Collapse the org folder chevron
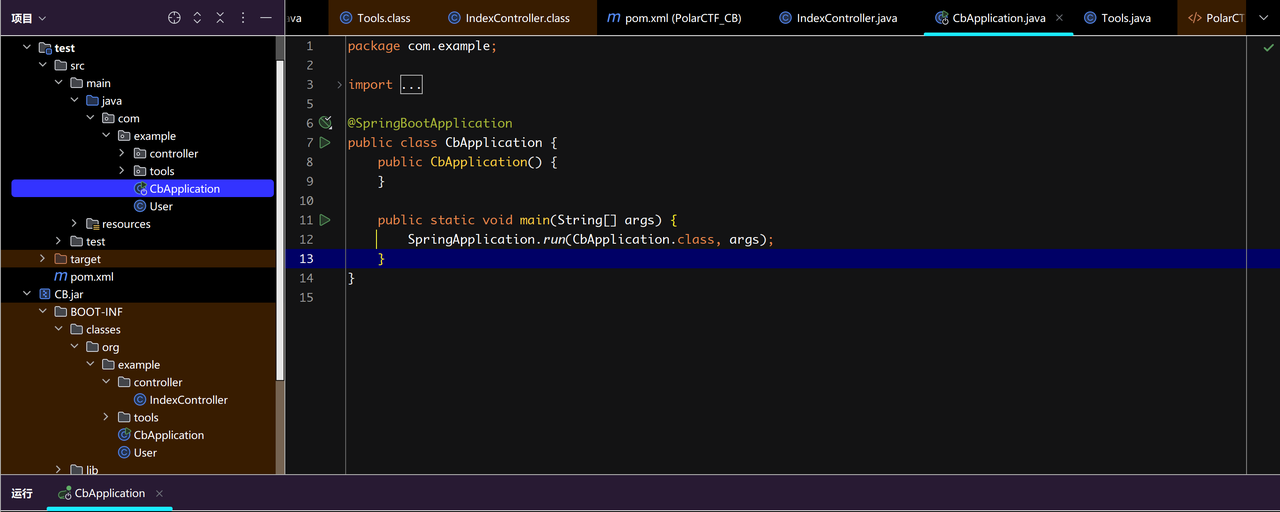Viewport: 1280px width, 512px height. coord(75,347)
